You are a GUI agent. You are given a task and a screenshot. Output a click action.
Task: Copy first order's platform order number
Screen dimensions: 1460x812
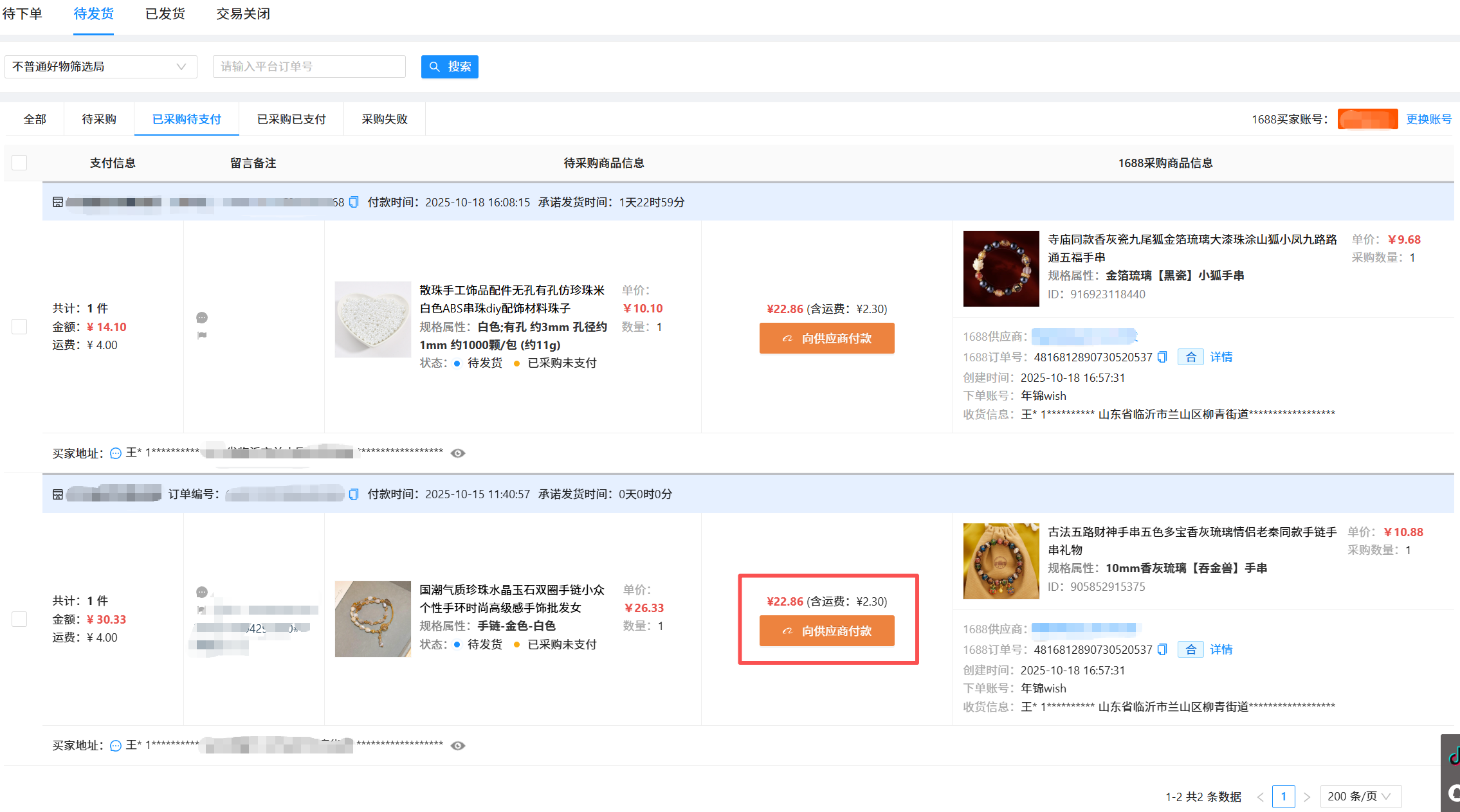point(354,203)
